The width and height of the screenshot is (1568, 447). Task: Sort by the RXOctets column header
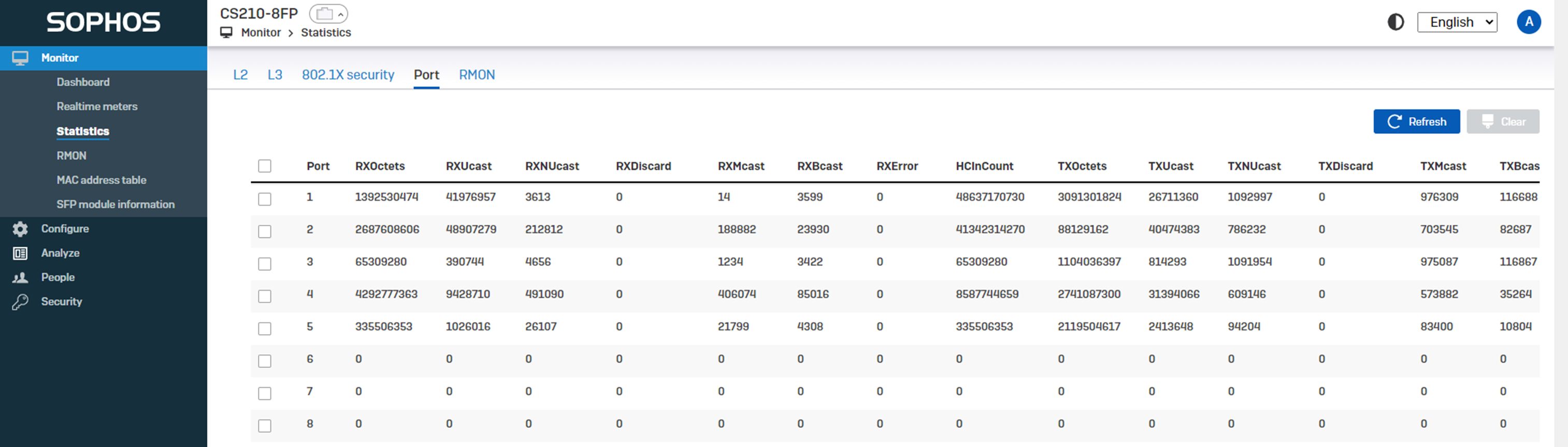[x=380, y=166]
